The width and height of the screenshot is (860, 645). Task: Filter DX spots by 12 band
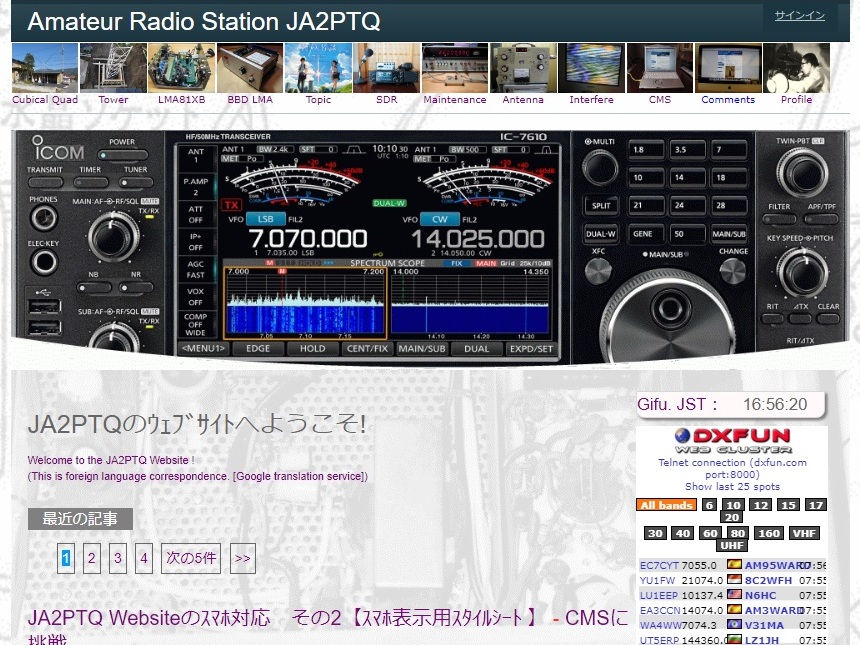pyautogui.click(x=761, y=505)
